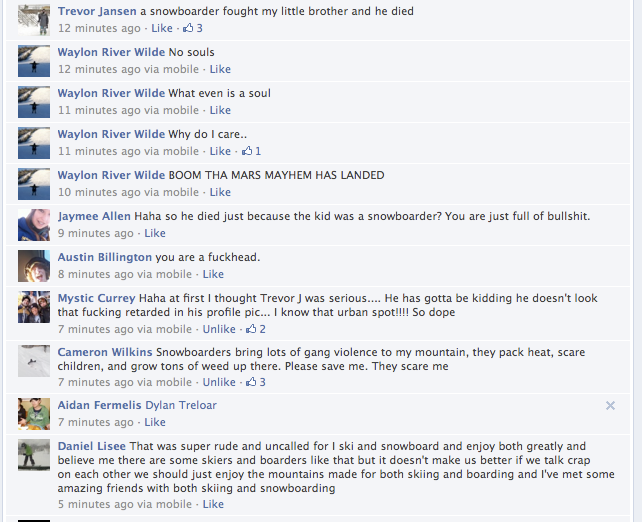Unlike Cameron Wilkins' comment
This screenshot has width=642, height=522.
pos(219,382)
